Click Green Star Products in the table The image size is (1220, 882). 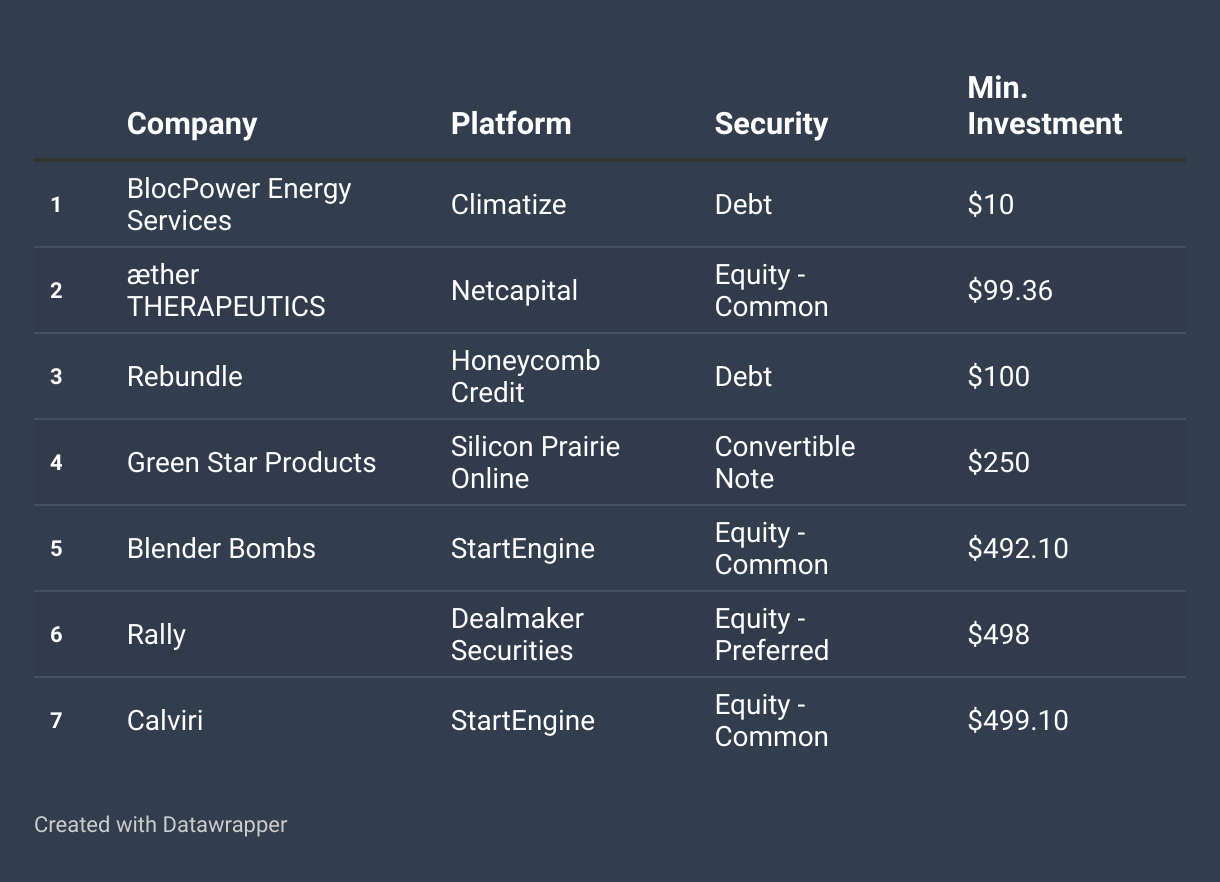(x=252, y=462)
